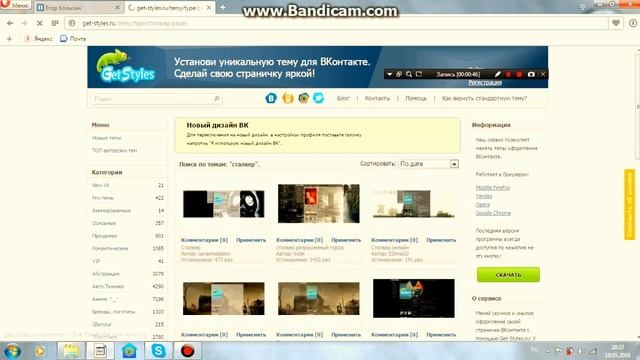Click Применить under first Сталкер theme

[251, 240]
